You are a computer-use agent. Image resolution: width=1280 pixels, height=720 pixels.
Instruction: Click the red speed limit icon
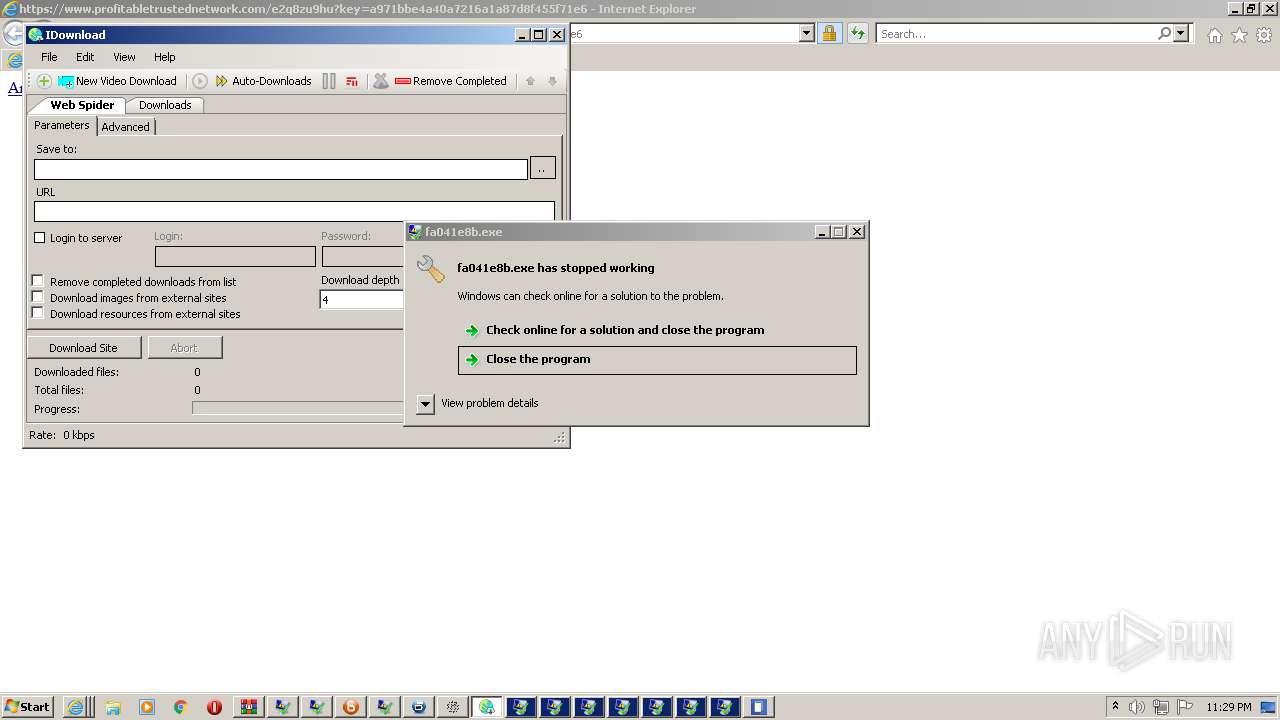[352, 81]
